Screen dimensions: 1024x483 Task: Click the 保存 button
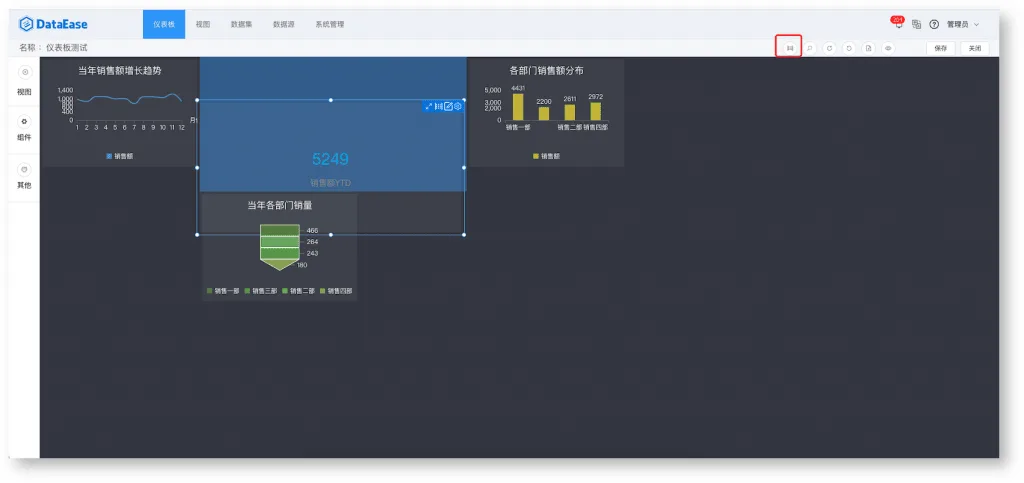pos(941,48)
